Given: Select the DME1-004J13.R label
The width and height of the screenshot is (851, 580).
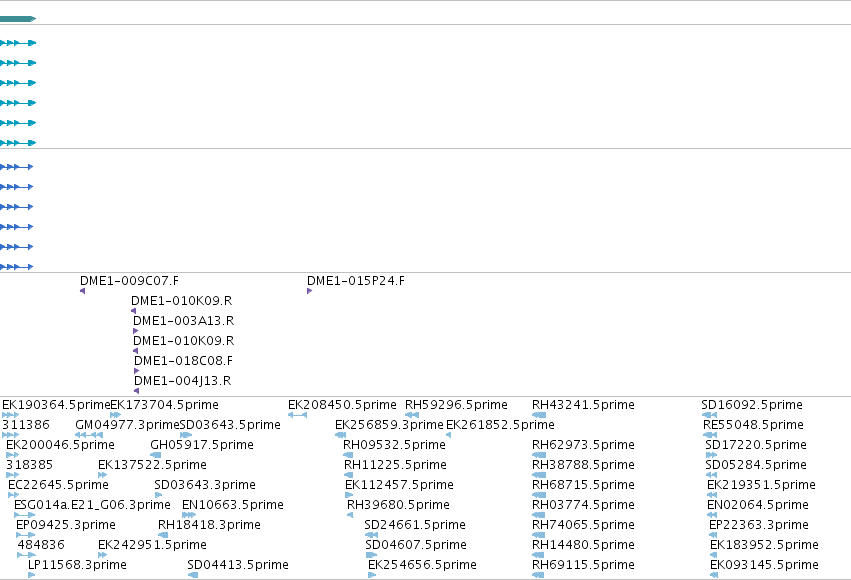Looking at the screenshot, I should pyautogui.click(x=182, y=381).
